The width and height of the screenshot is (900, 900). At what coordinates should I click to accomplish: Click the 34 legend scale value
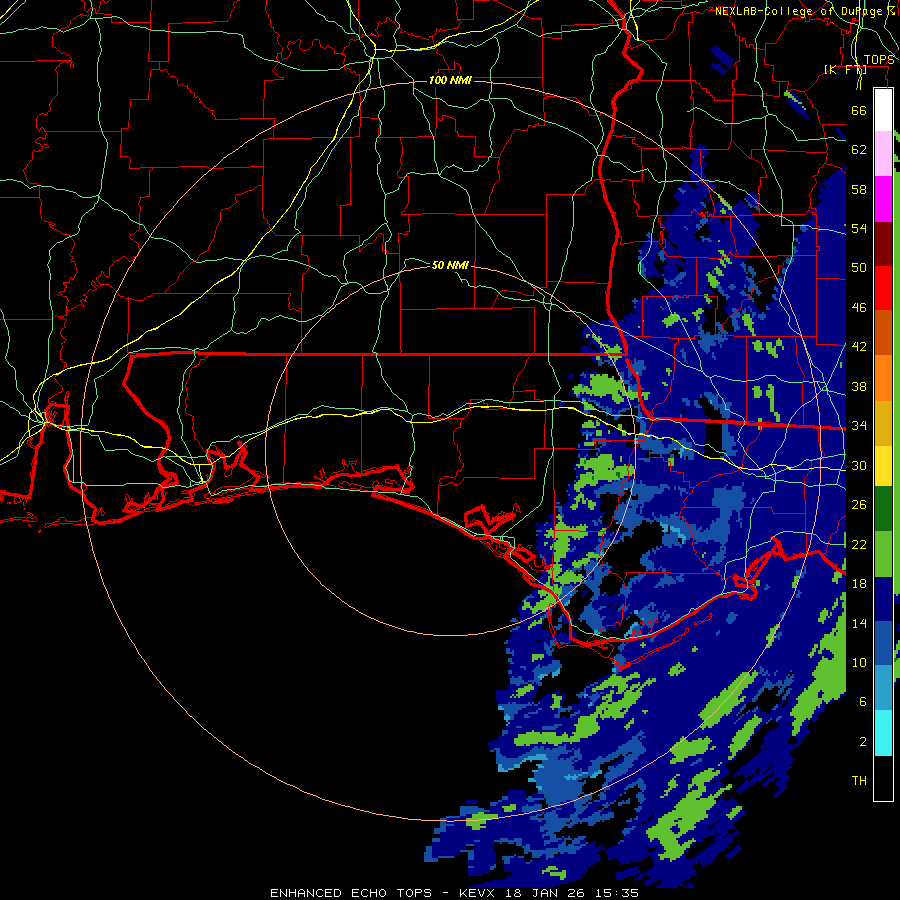click(x=859, y=425)
